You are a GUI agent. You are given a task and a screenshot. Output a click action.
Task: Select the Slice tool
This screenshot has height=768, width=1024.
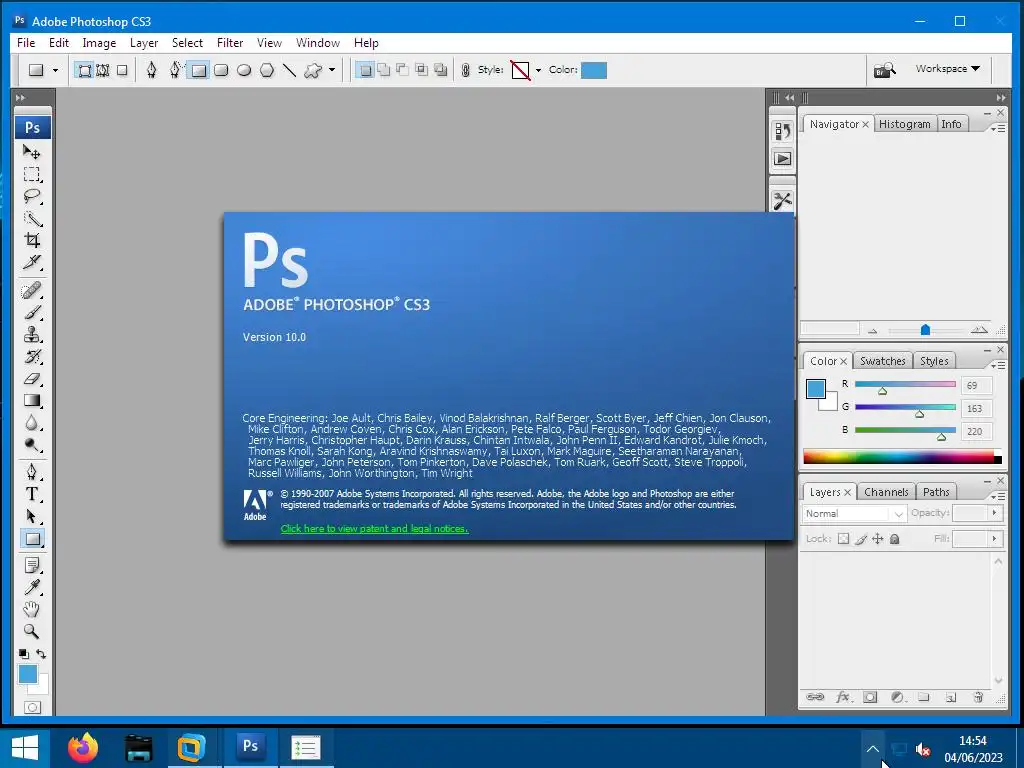click(32, 262)
